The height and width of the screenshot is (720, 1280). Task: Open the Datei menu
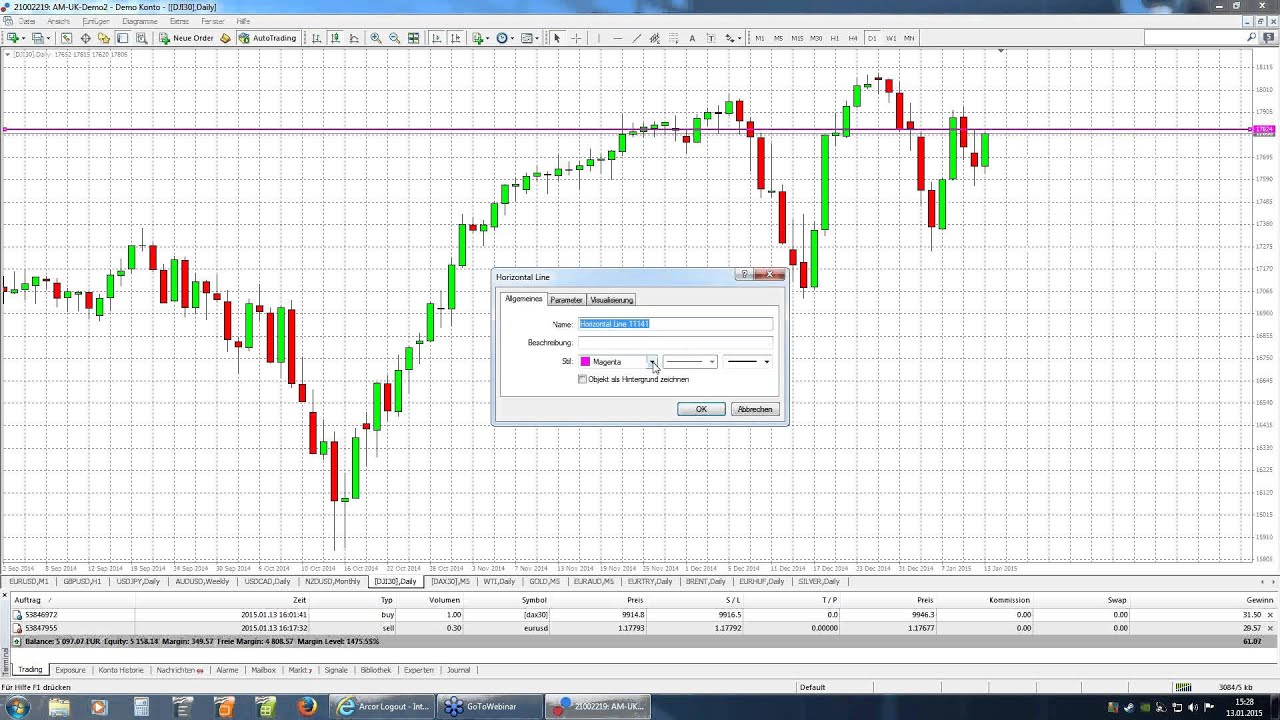click(26, 21)
